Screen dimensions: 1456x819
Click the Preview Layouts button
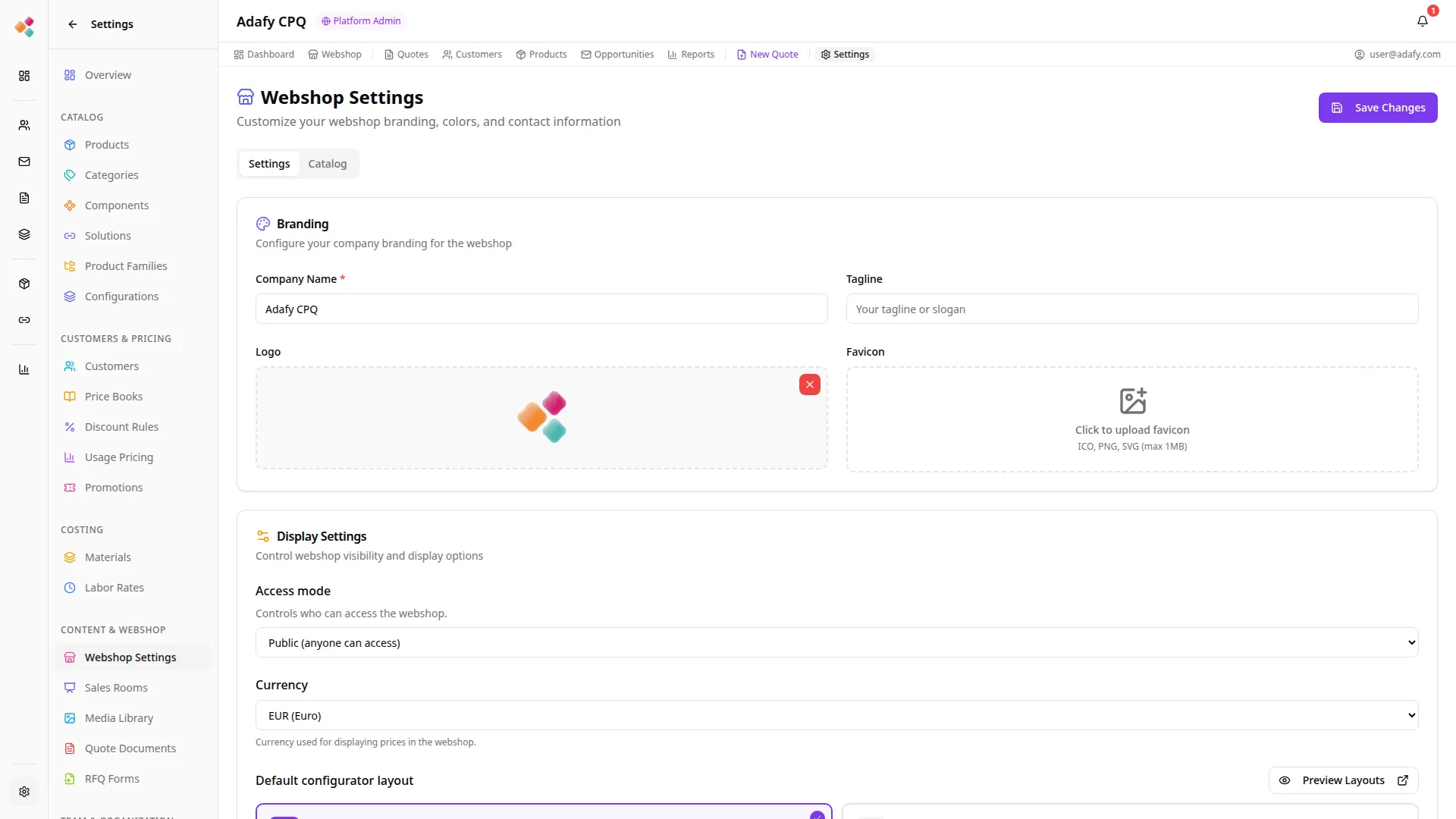pos(1342,780)
